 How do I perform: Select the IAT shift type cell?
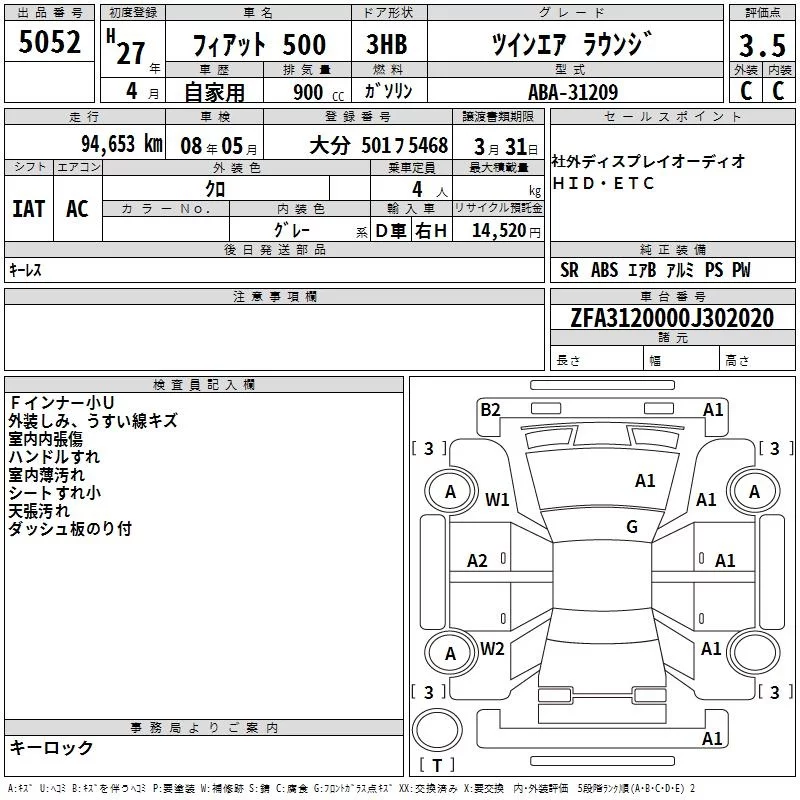tap(28, 208)
